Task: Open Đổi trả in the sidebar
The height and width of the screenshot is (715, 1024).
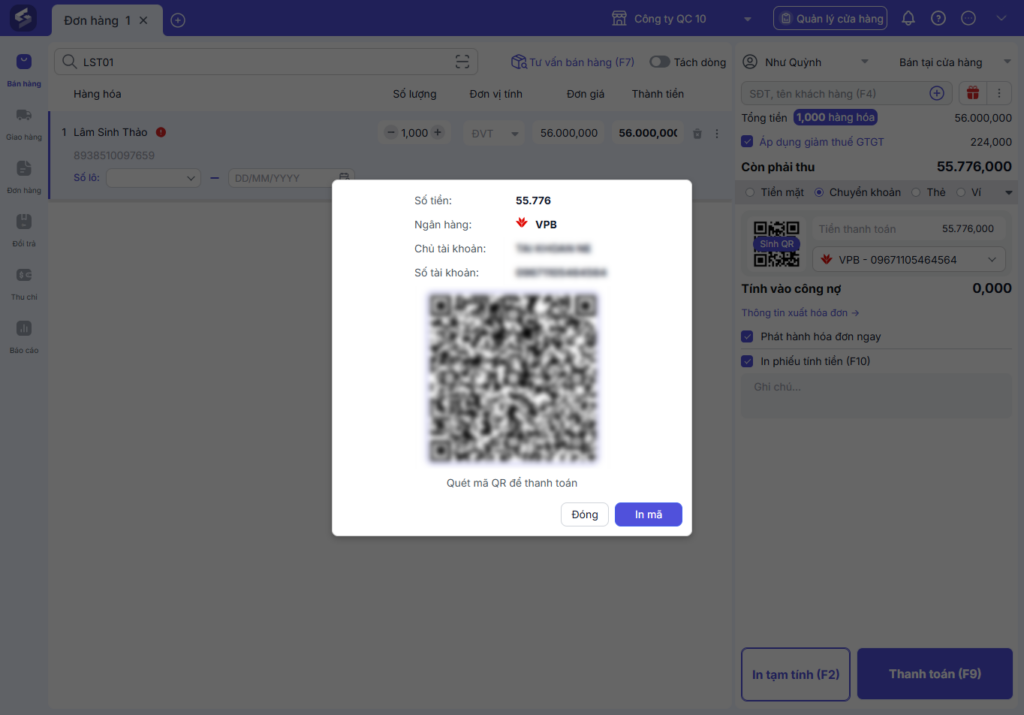Action: 24,230
